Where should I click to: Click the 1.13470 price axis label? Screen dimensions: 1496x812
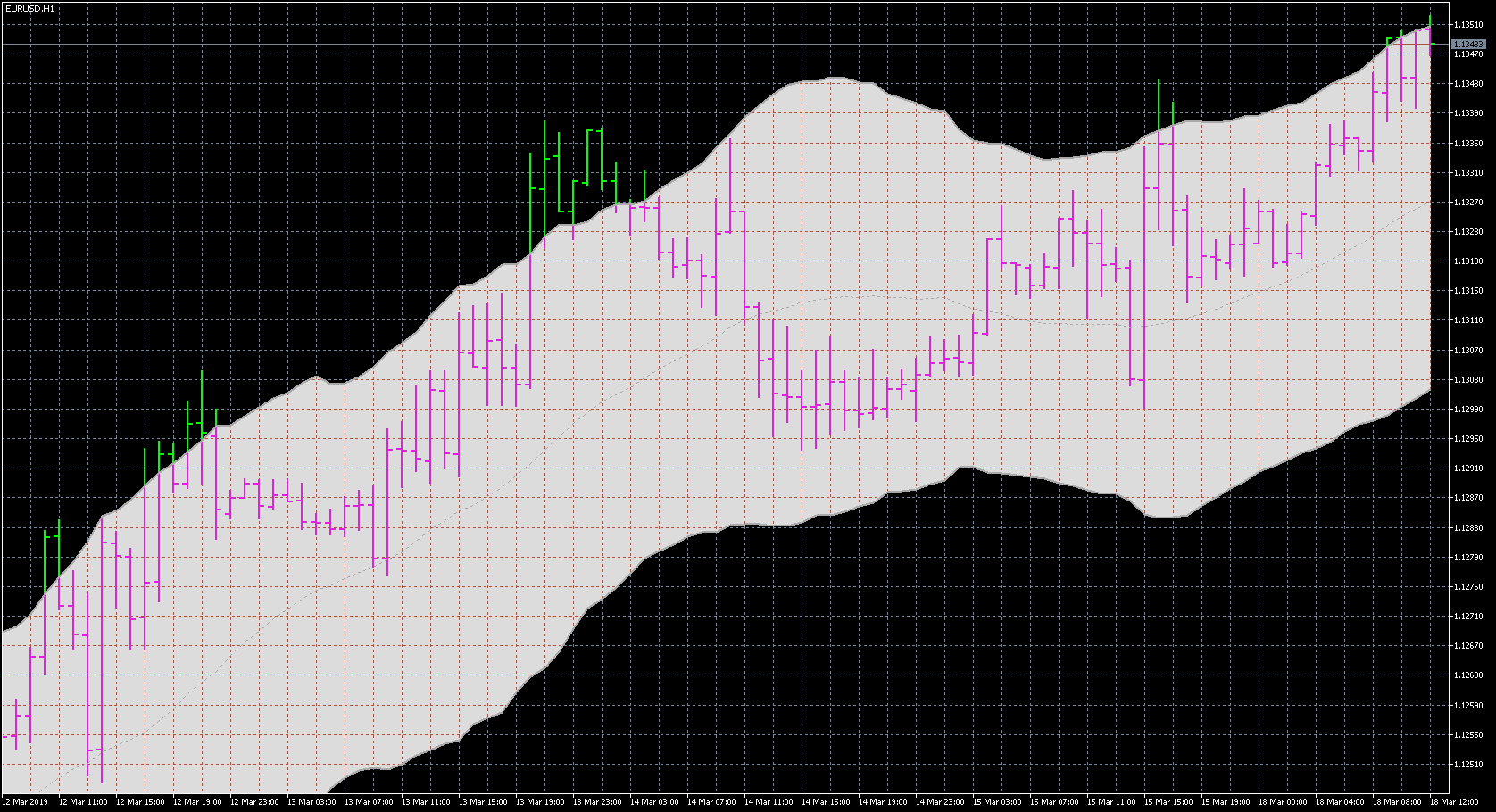point(1468,54)
